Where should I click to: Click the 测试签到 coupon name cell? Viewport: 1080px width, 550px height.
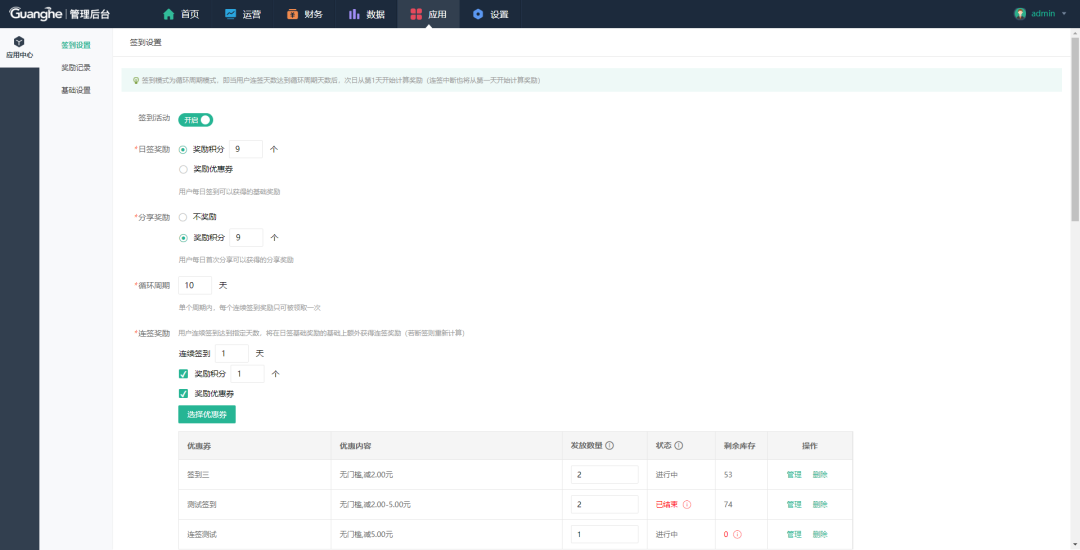tap(254, 505)
